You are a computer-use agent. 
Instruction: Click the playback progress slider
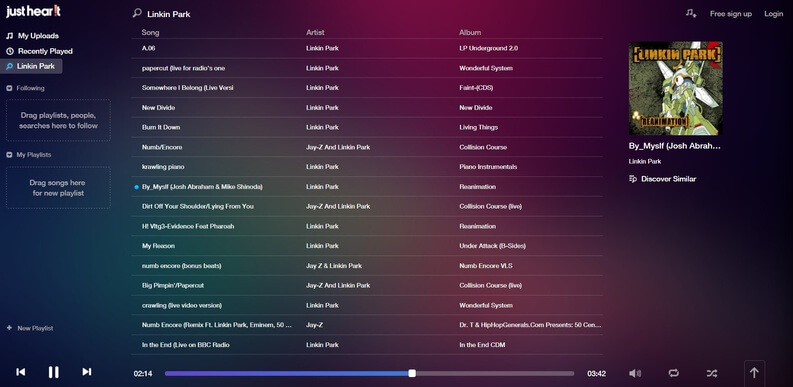[x=369, y=373]
